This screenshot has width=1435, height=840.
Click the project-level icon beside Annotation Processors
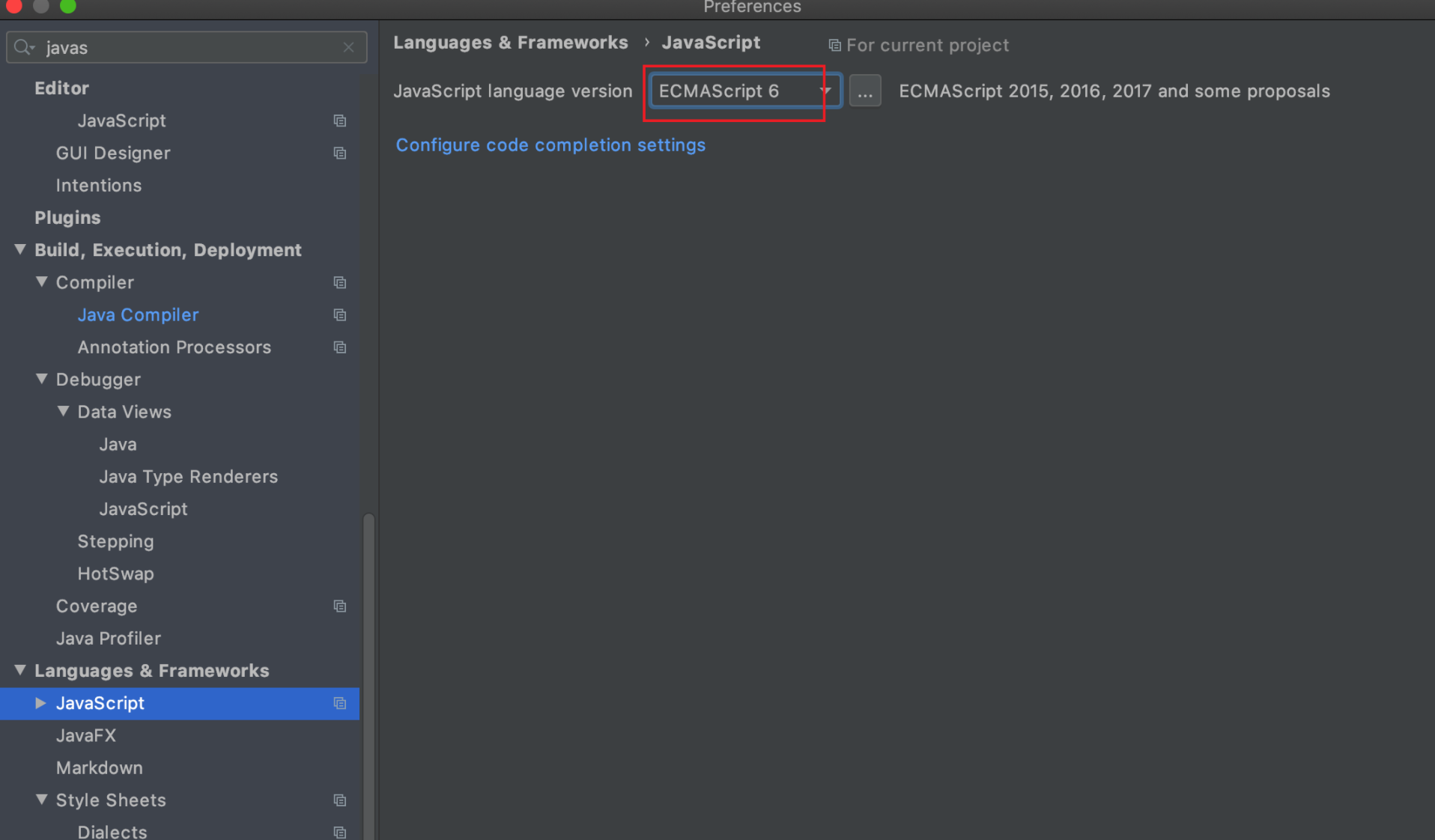(340, 347)
